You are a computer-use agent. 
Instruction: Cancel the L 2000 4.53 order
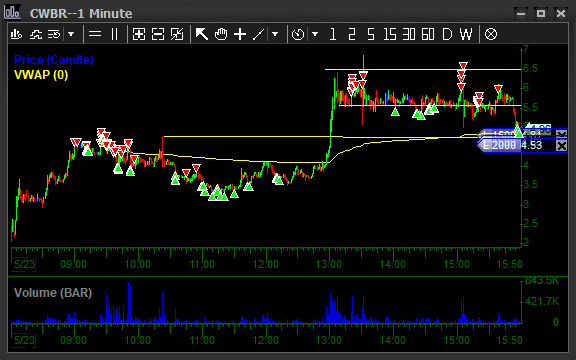(561, 146)
